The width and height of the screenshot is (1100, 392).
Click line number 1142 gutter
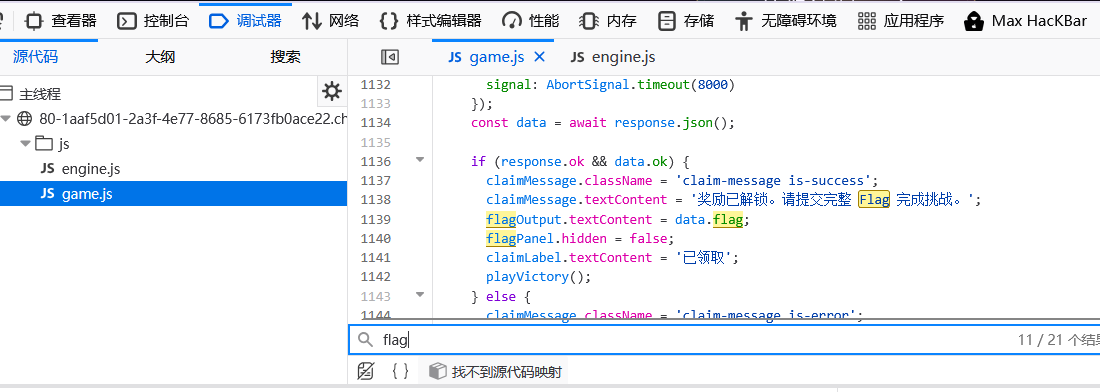coord(375,276)
